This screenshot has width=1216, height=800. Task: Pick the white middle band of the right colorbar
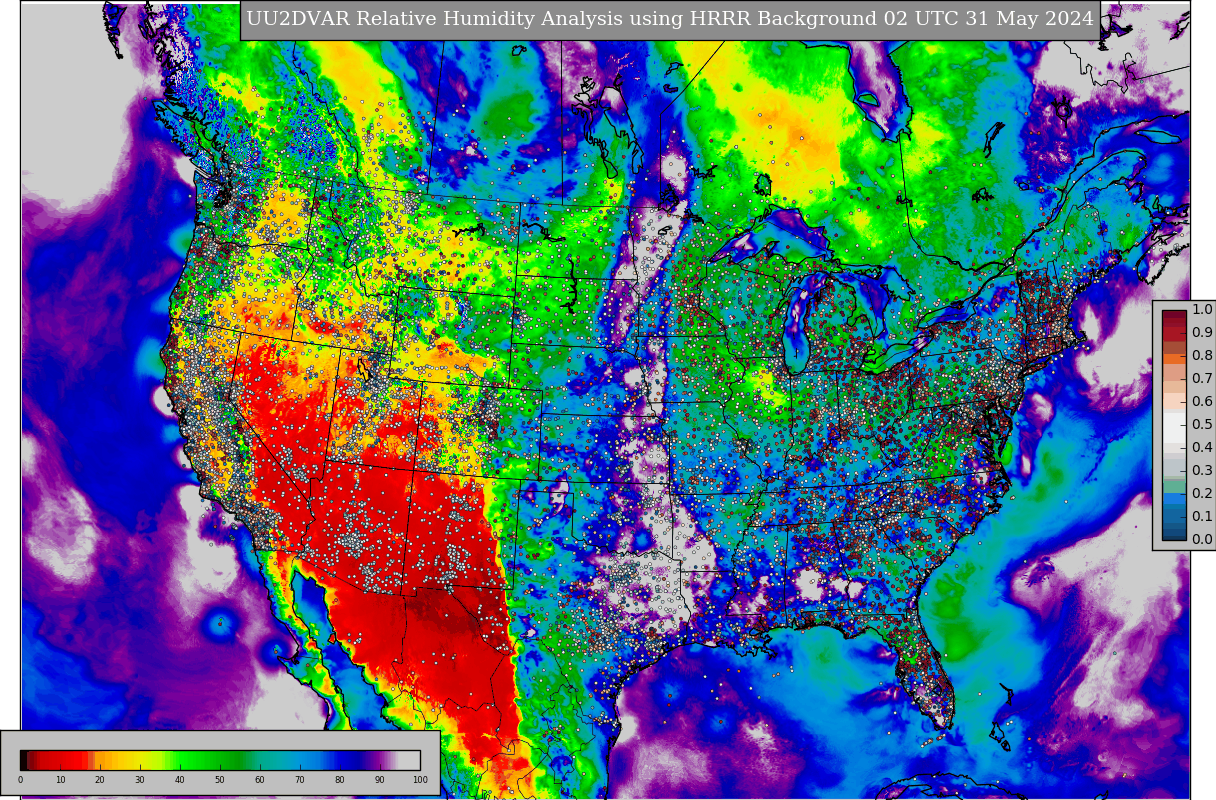click(1174, 427)
